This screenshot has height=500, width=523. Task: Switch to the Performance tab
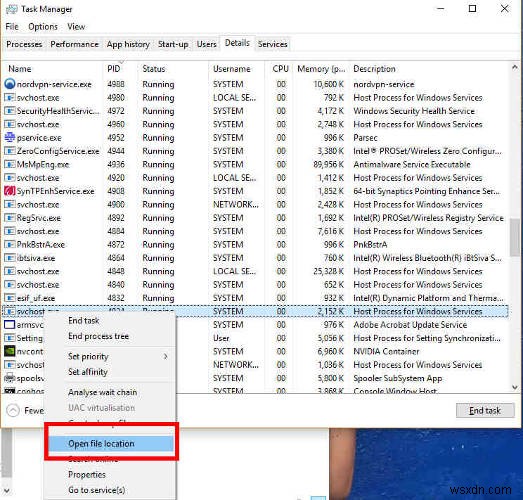pos(74,44)
